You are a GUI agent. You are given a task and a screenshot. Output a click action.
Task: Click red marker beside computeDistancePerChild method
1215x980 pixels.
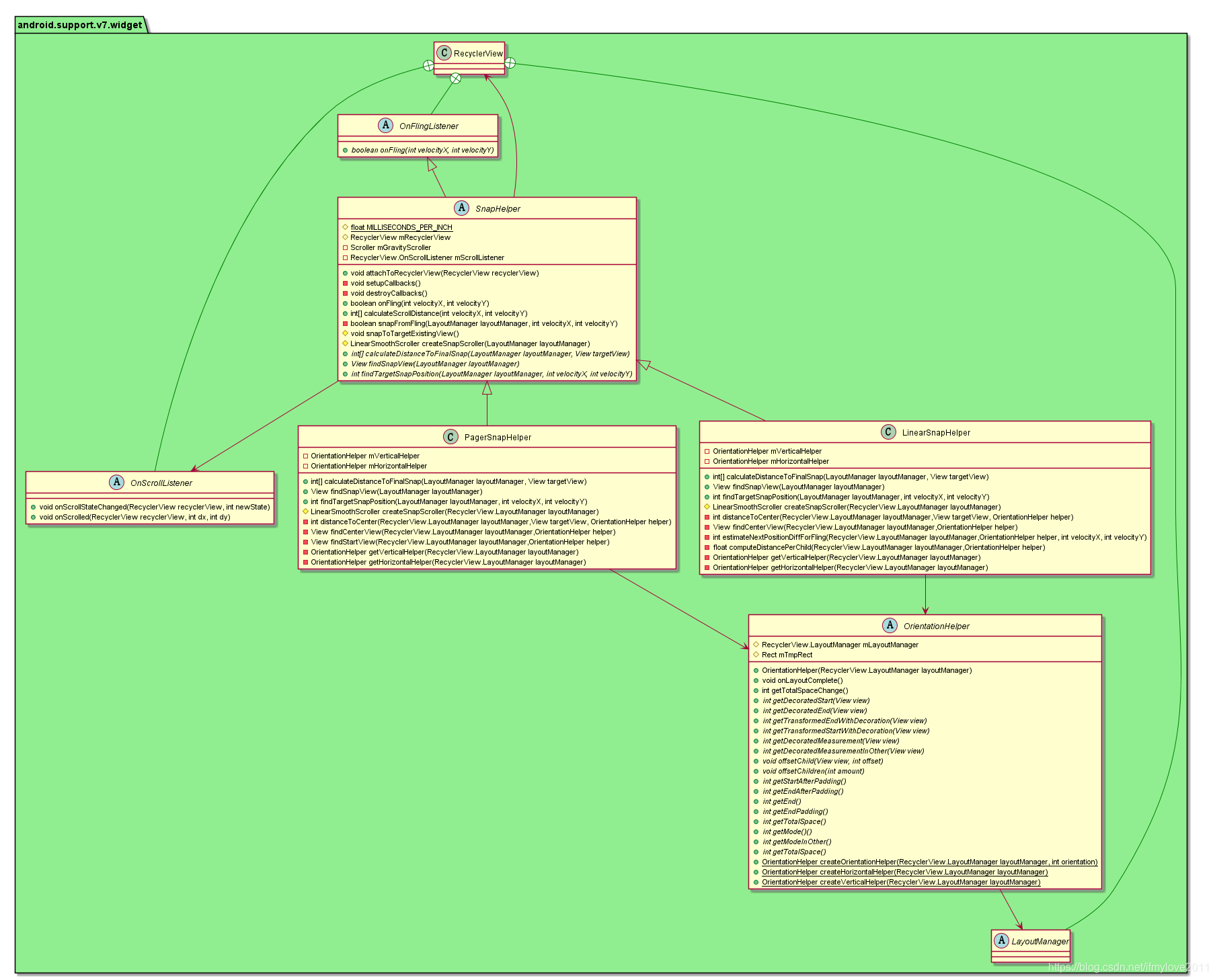(707, 547)
